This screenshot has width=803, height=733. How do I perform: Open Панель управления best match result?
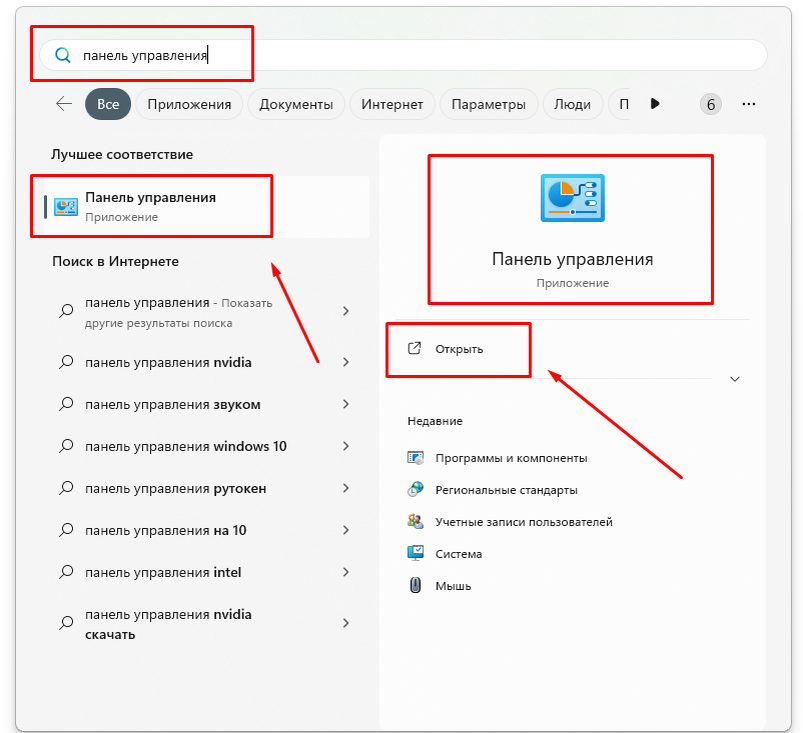pos(206,206)
